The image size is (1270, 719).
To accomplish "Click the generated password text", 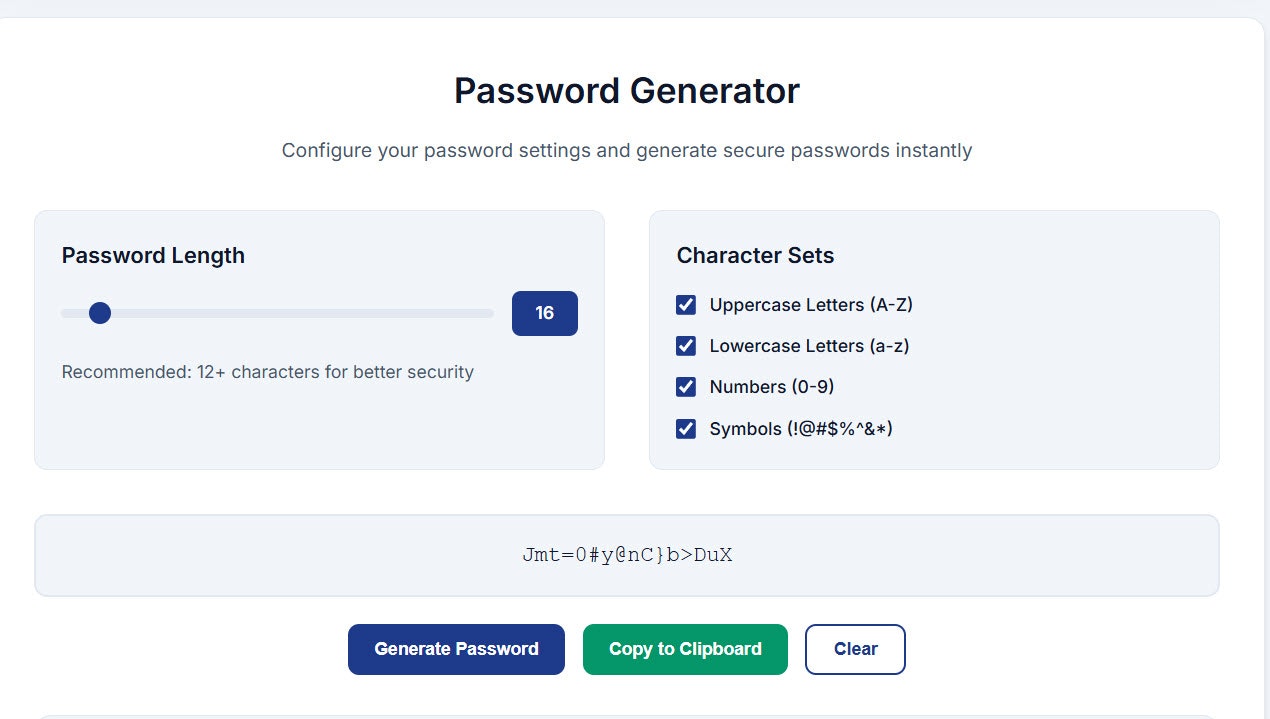I will 627,555.
